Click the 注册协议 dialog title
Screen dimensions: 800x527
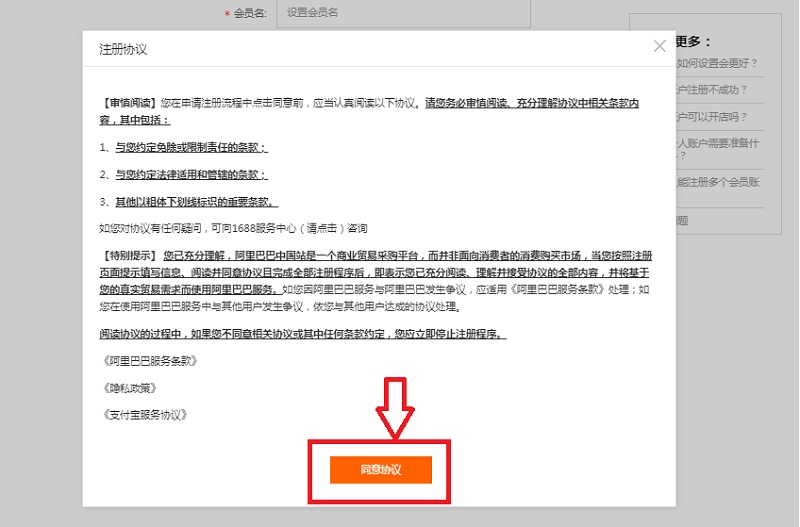(x=123, y=48)
